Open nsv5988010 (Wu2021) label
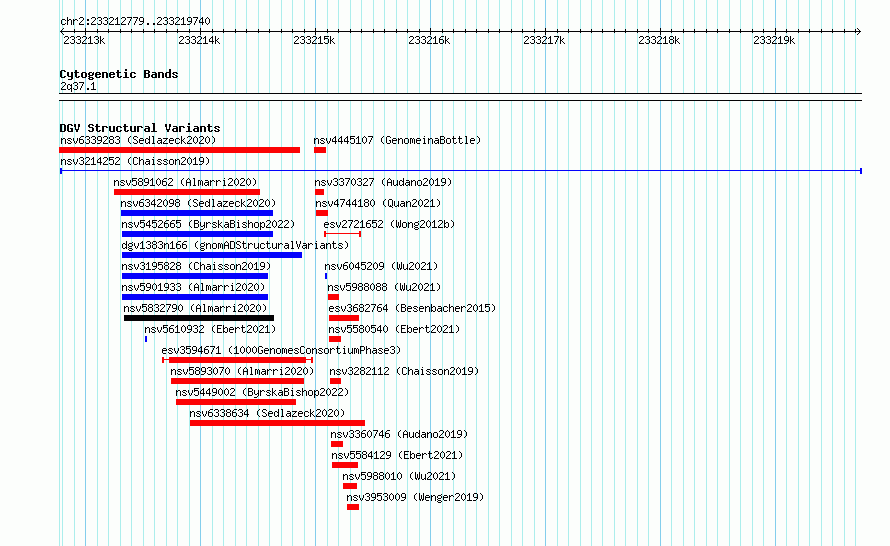Viewport: 890px width, 546px height. [x=400, y=476]
